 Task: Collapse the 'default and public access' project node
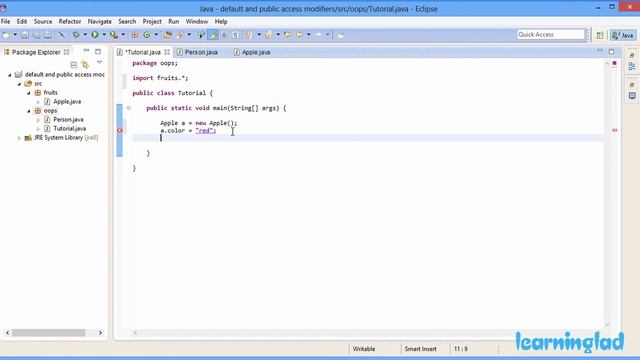coord(10,75)
